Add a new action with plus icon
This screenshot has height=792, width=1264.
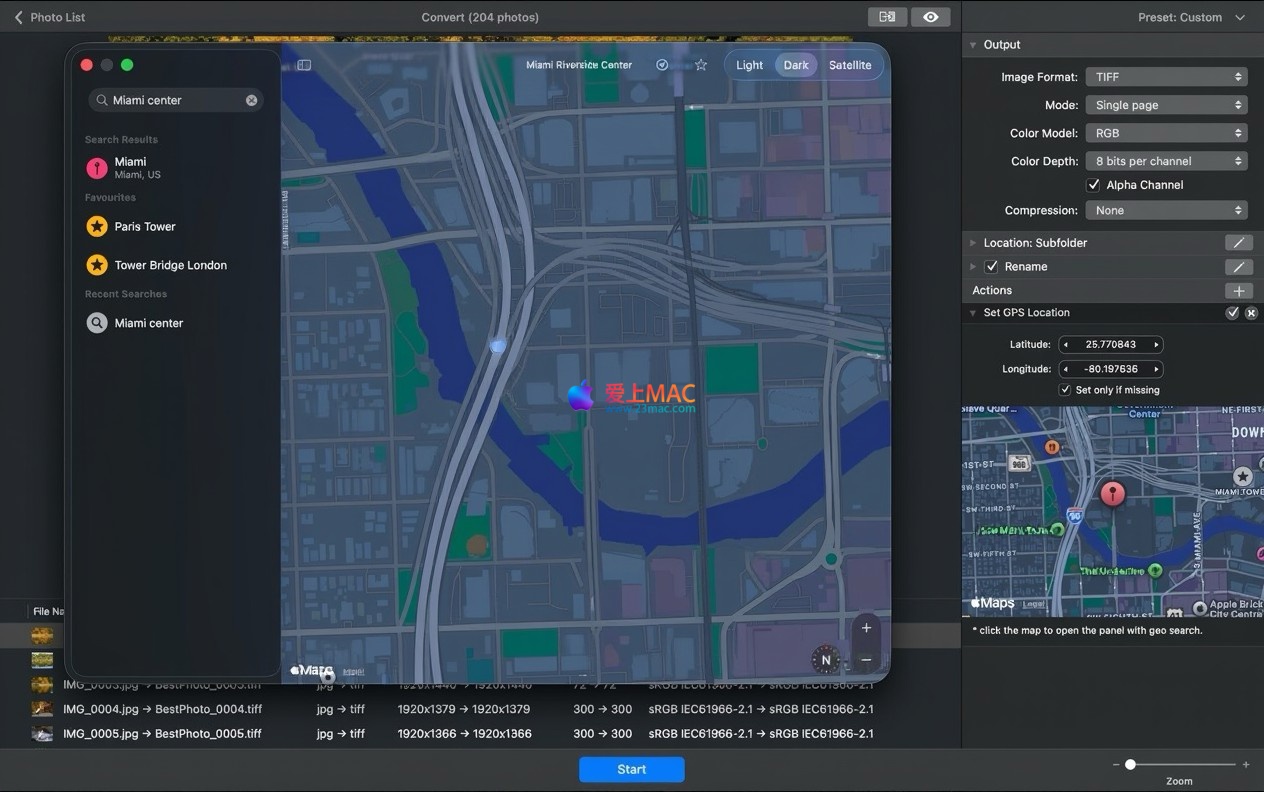click(x=1238, y=291)
